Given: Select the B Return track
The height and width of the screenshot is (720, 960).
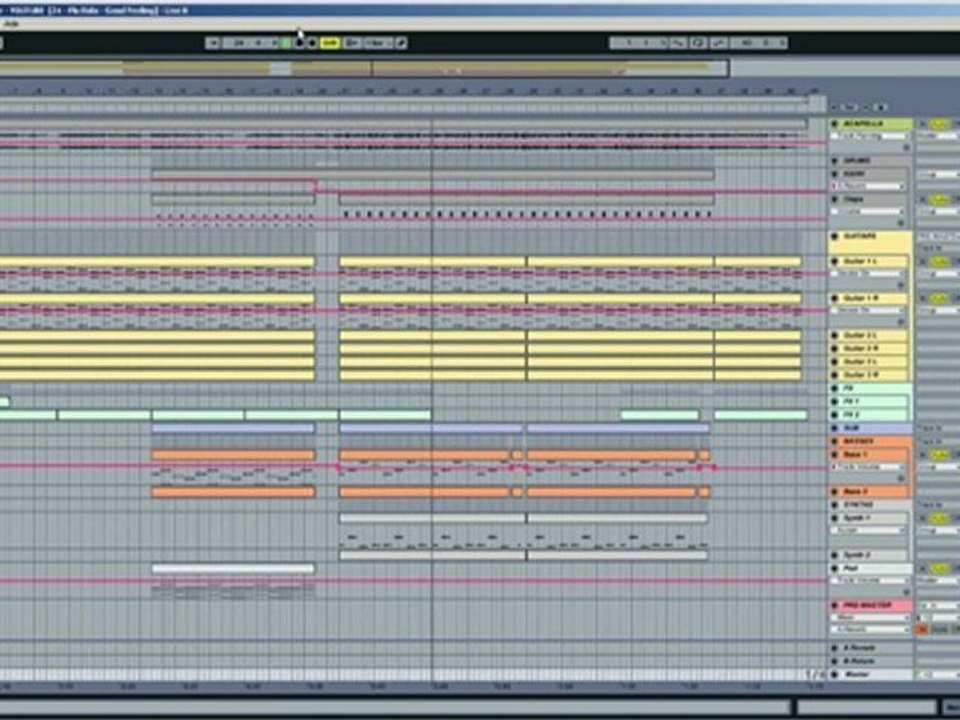Looking at the screenshot, I should coord(871,661).
